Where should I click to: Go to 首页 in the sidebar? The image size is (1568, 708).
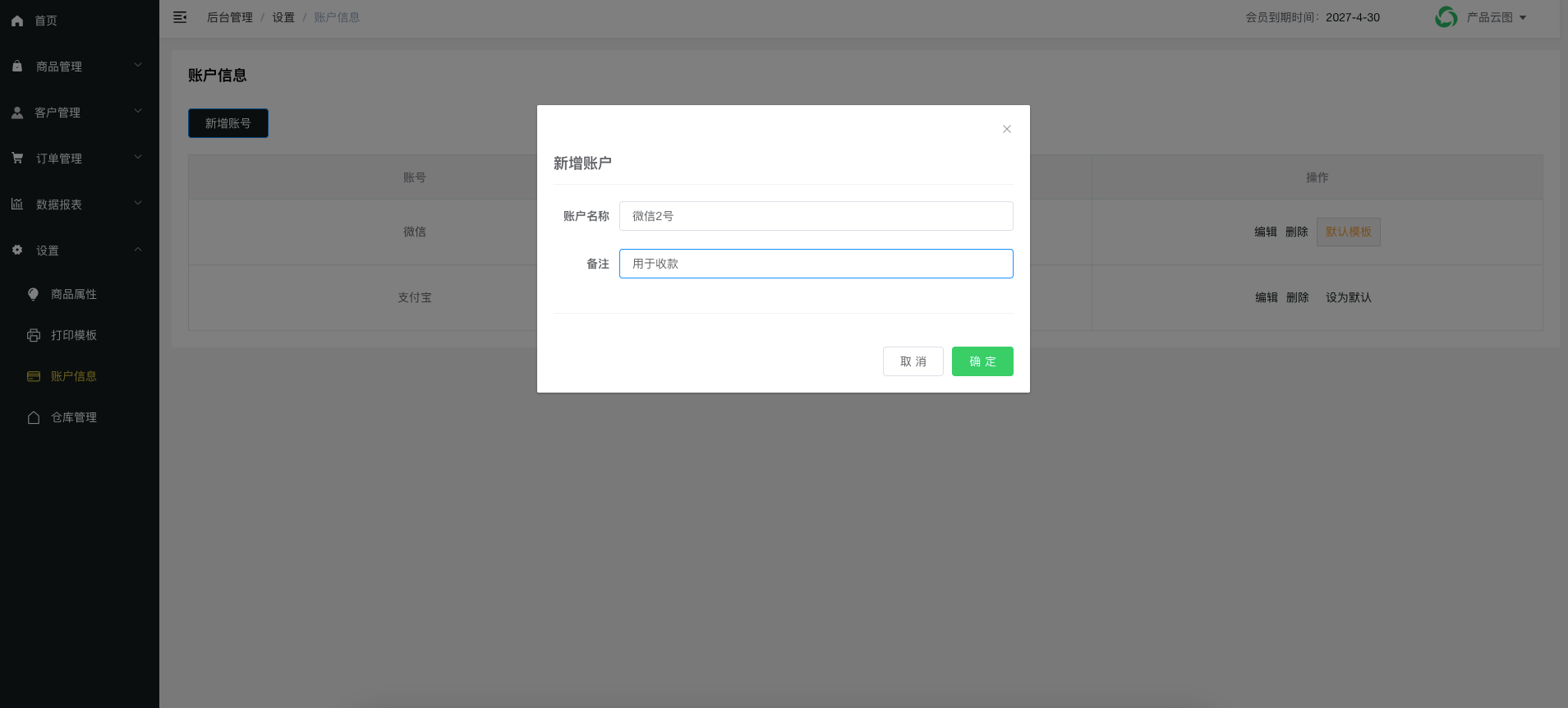click(x=46, y=21)
